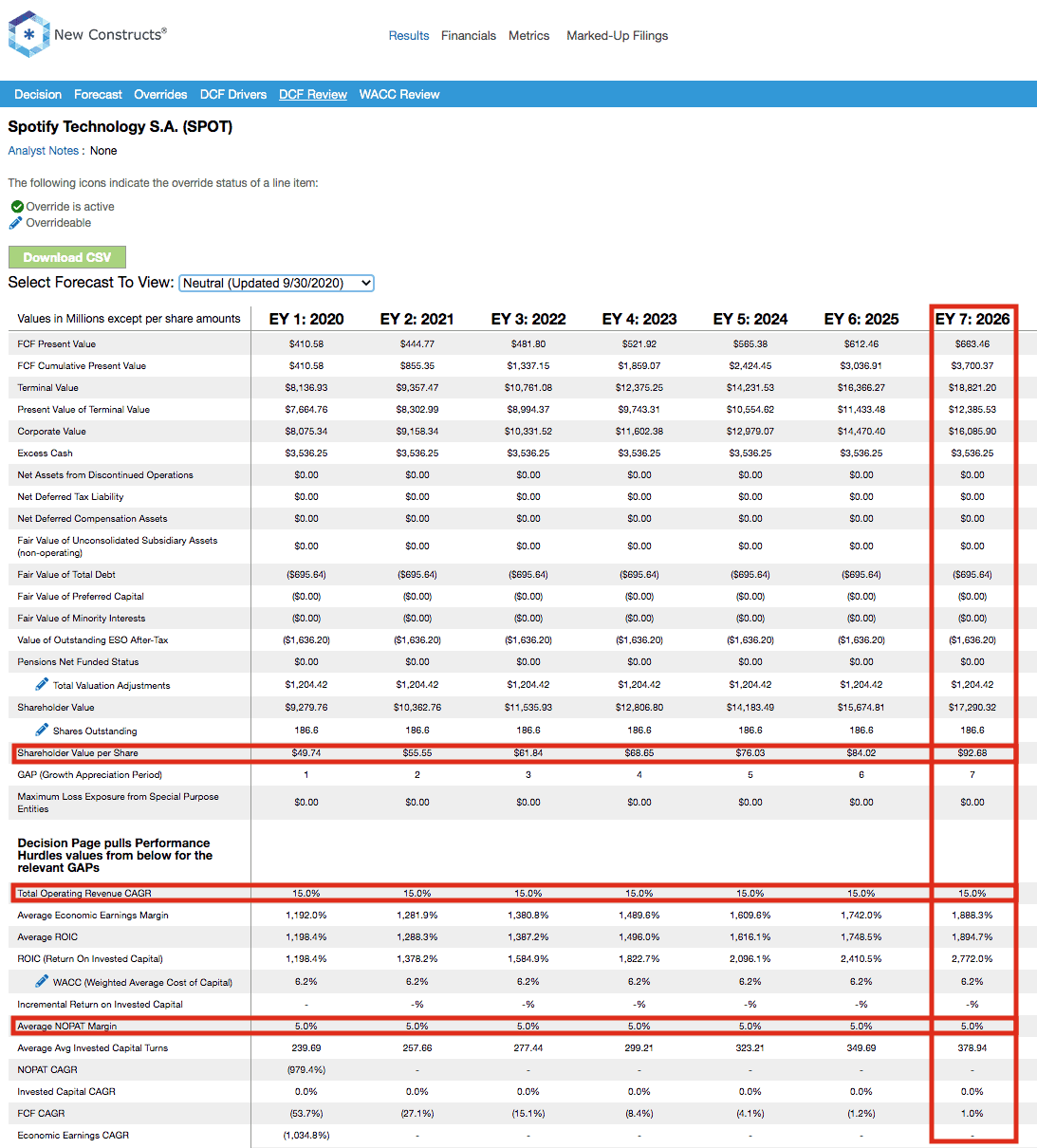Click the $3,700.37 FCF Cumulative Present Value cell
1037x1148 pixels.
(972, 366)
